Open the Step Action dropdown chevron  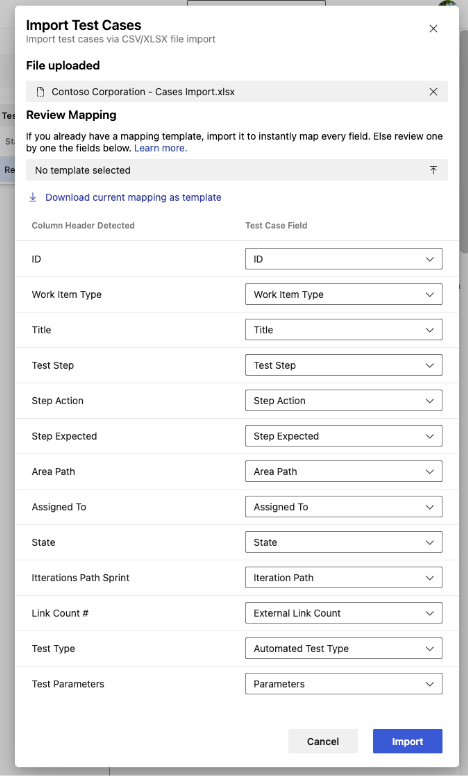pos(429,401)
